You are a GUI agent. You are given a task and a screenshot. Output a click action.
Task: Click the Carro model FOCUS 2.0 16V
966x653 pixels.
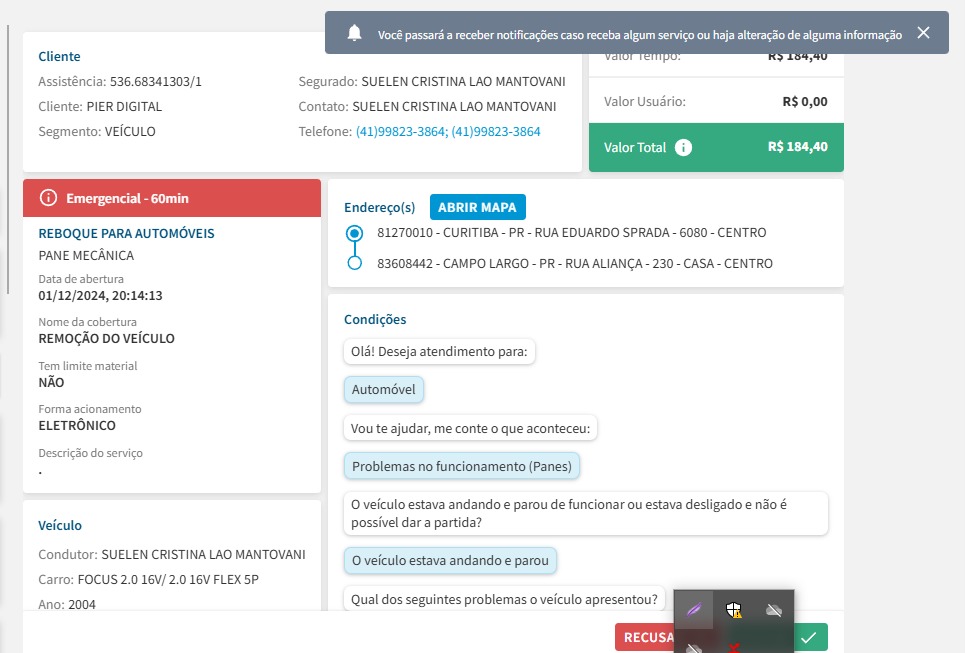(x=168, y=580)
